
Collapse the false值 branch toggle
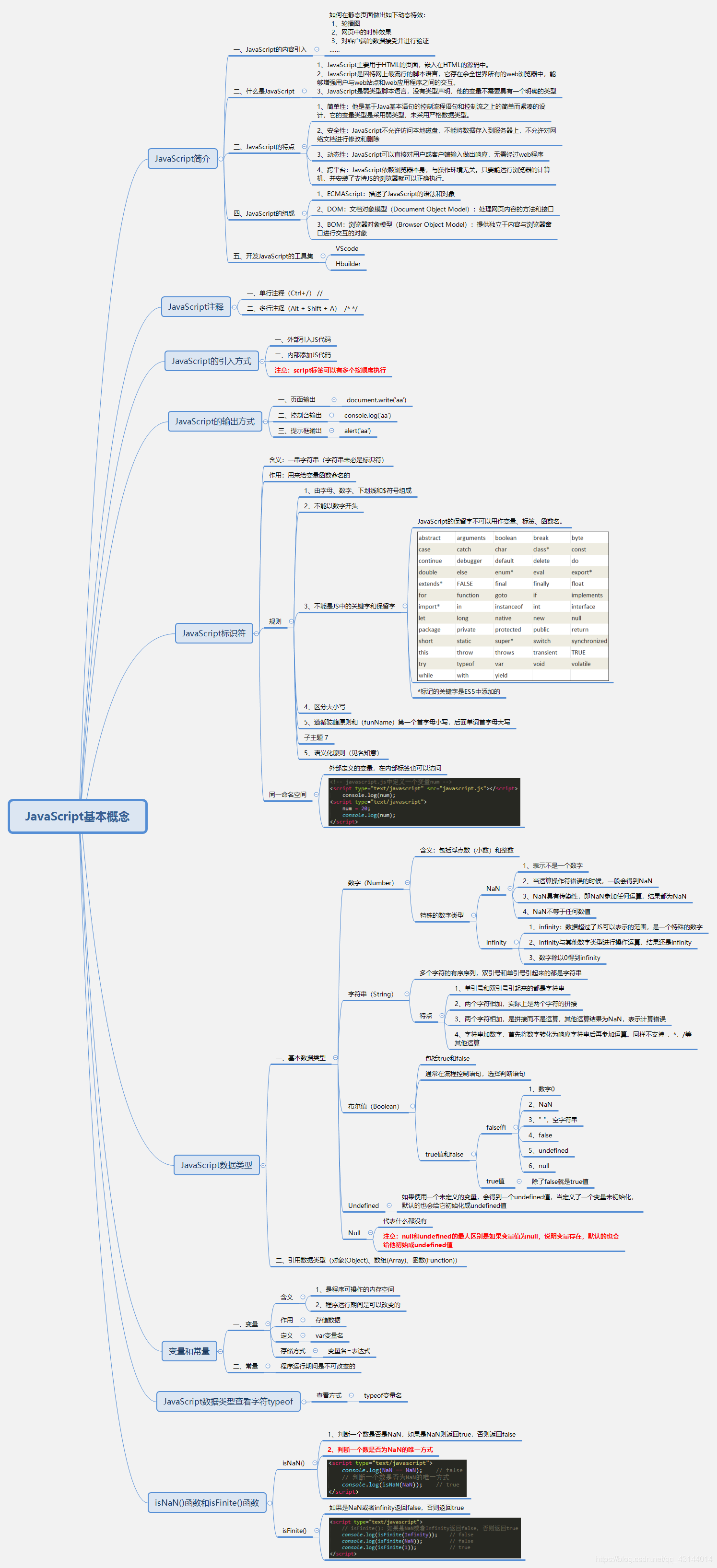[516, 1127]
